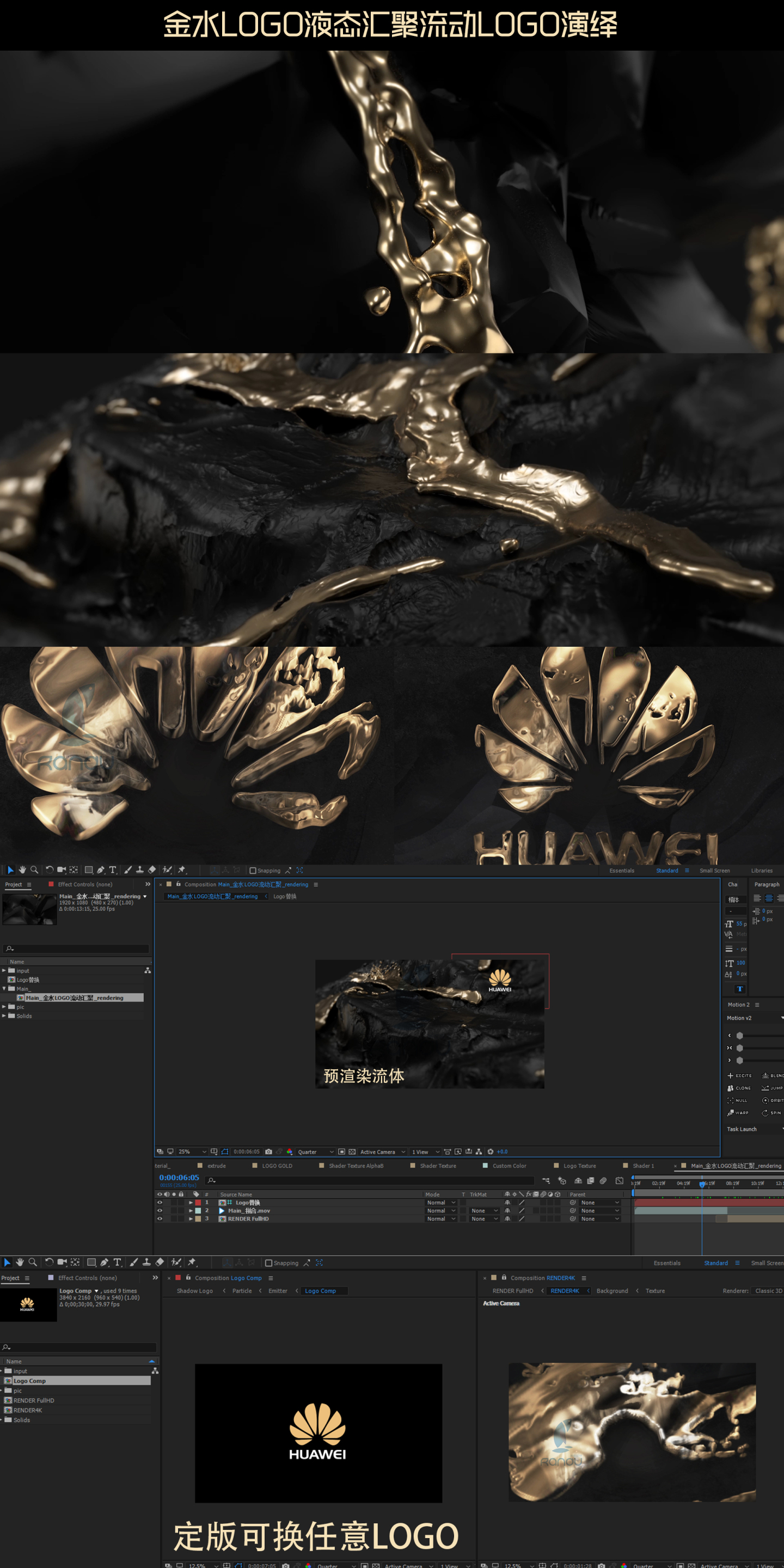Select the Hand tool in Main_金水 window toolbar

(22, 870)
